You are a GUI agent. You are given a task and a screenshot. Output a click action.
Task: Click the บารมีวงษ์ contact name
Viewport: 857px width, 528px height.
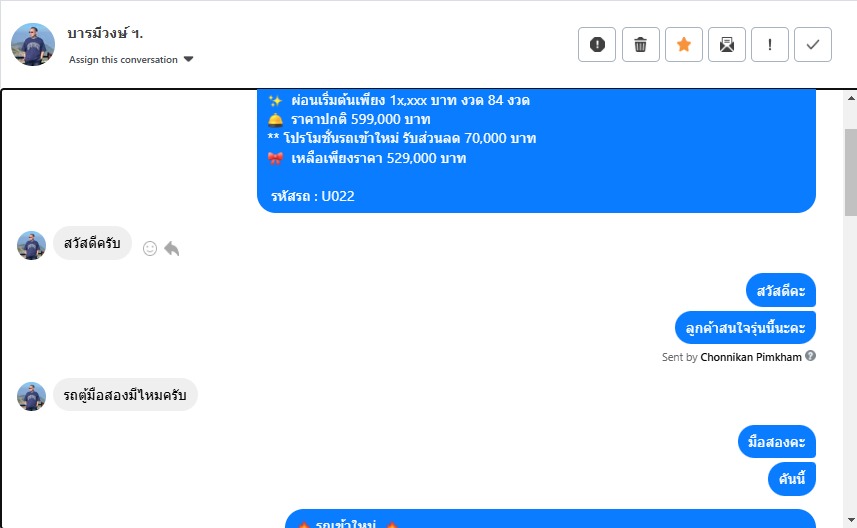(105, 33)
